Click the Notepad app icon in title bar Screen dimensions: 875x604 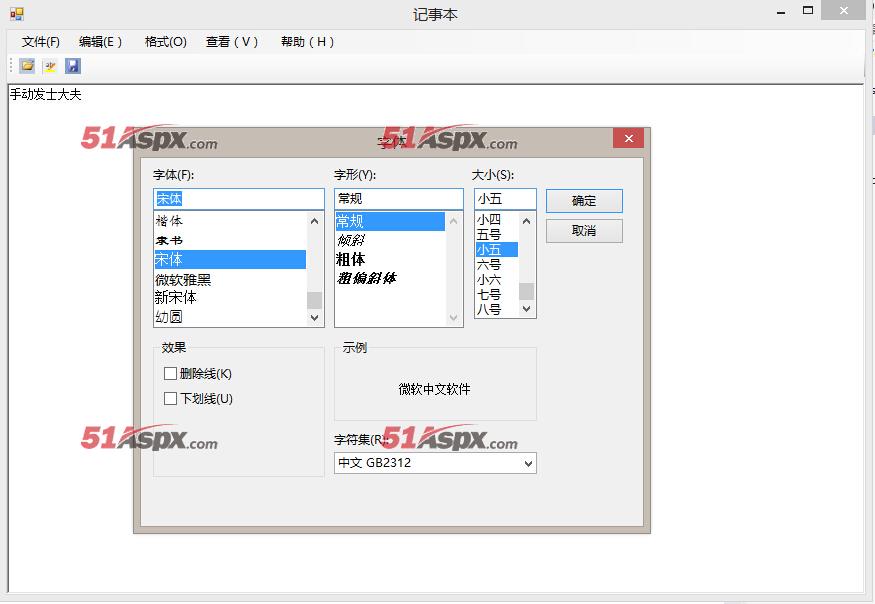pyautogui.click(x=17, y=14)
